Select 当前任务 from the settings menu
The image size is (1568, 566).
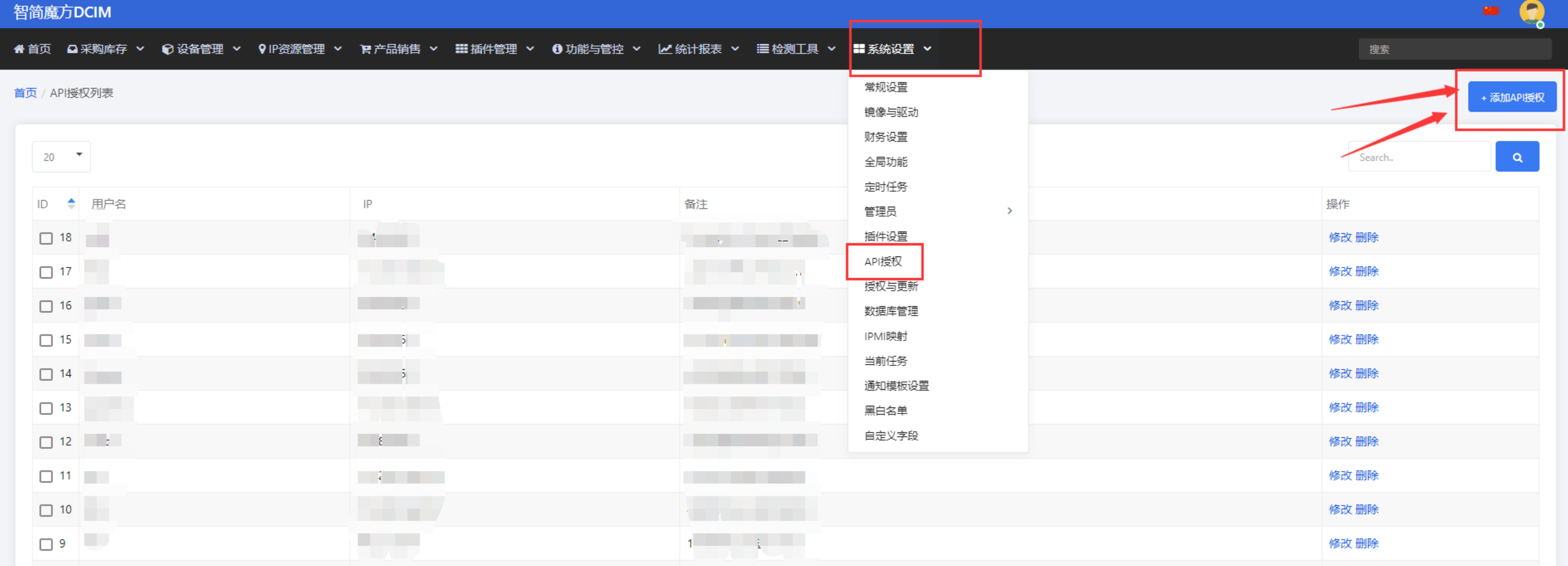[886, 361]
